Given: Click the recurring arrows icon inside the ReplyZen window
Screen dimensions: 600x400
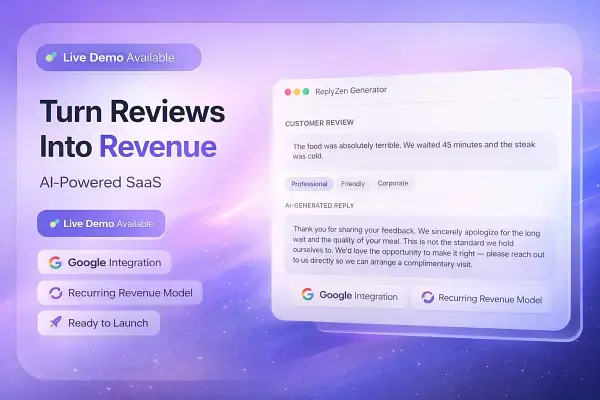Looking at the screenshot, I should pos(427,297).
